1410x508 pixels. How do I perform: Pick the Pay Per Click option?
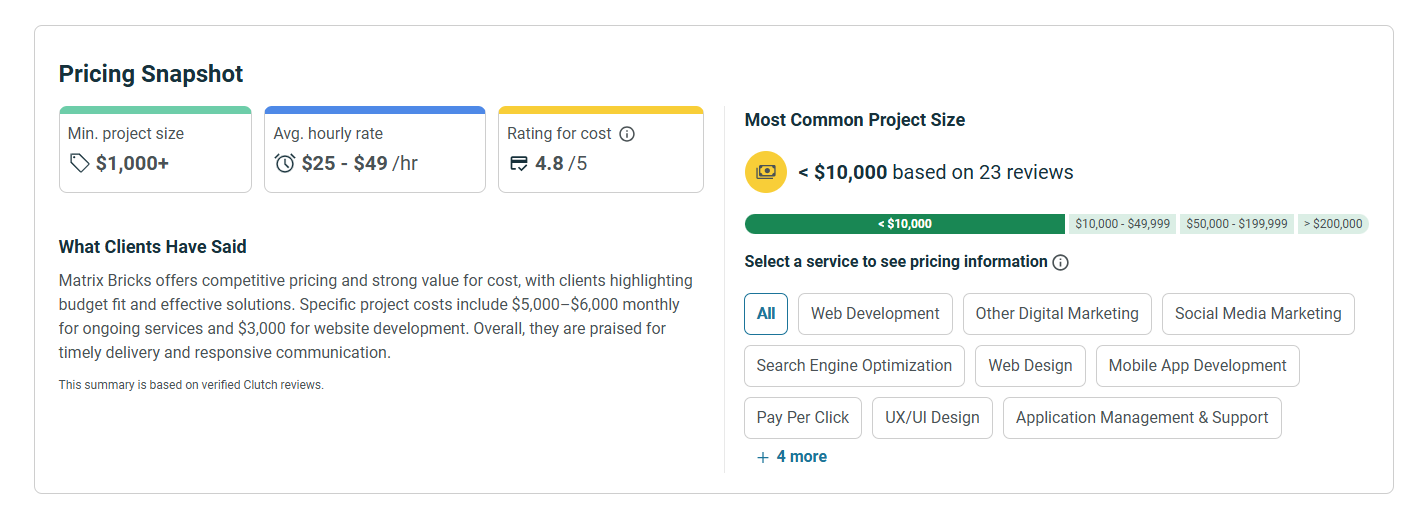(802, 418)
